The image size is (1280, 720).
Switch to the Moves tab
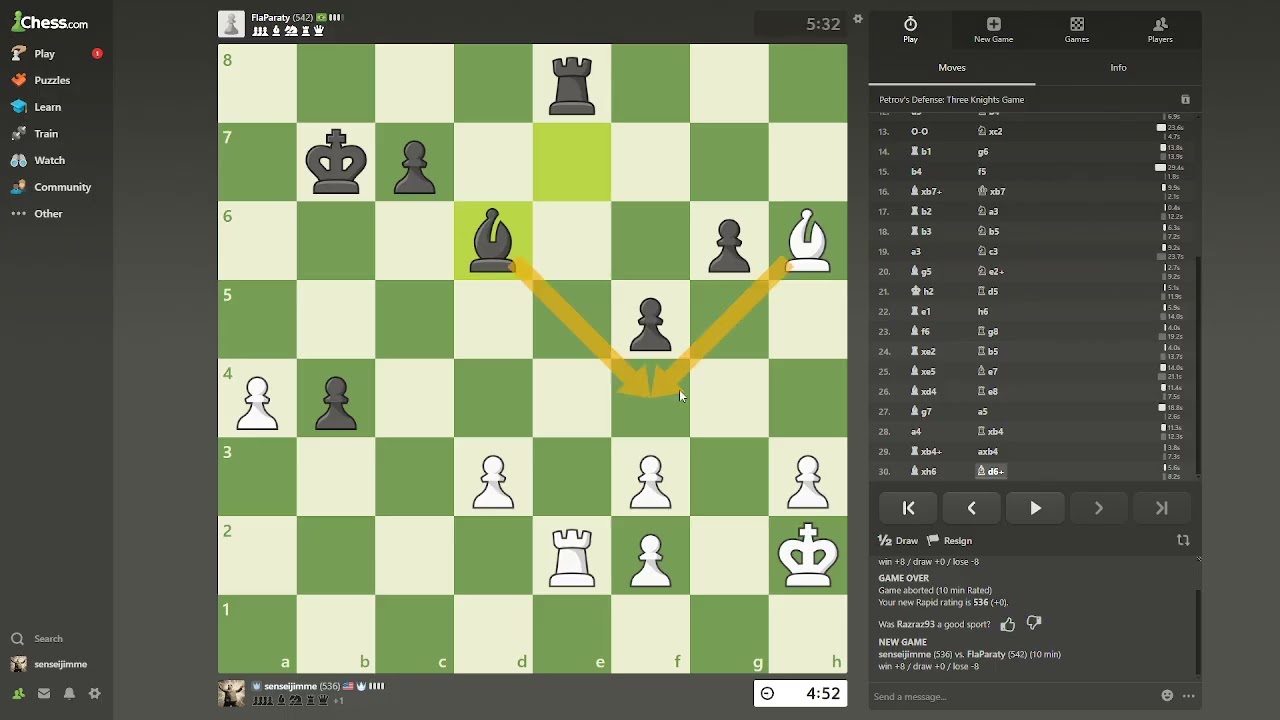952,68
